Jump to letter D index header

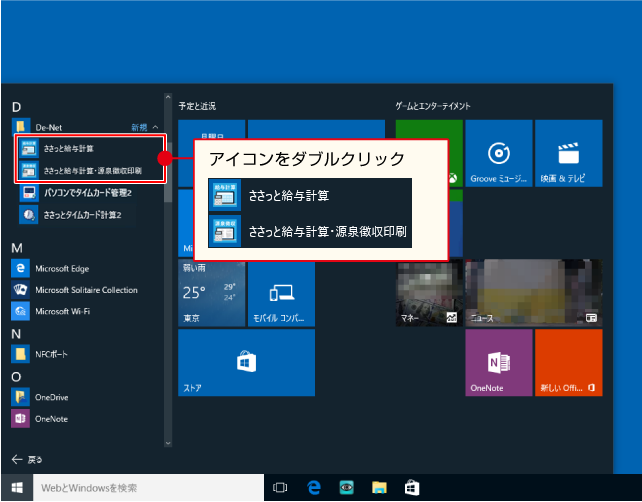click(x=16, y=107)
